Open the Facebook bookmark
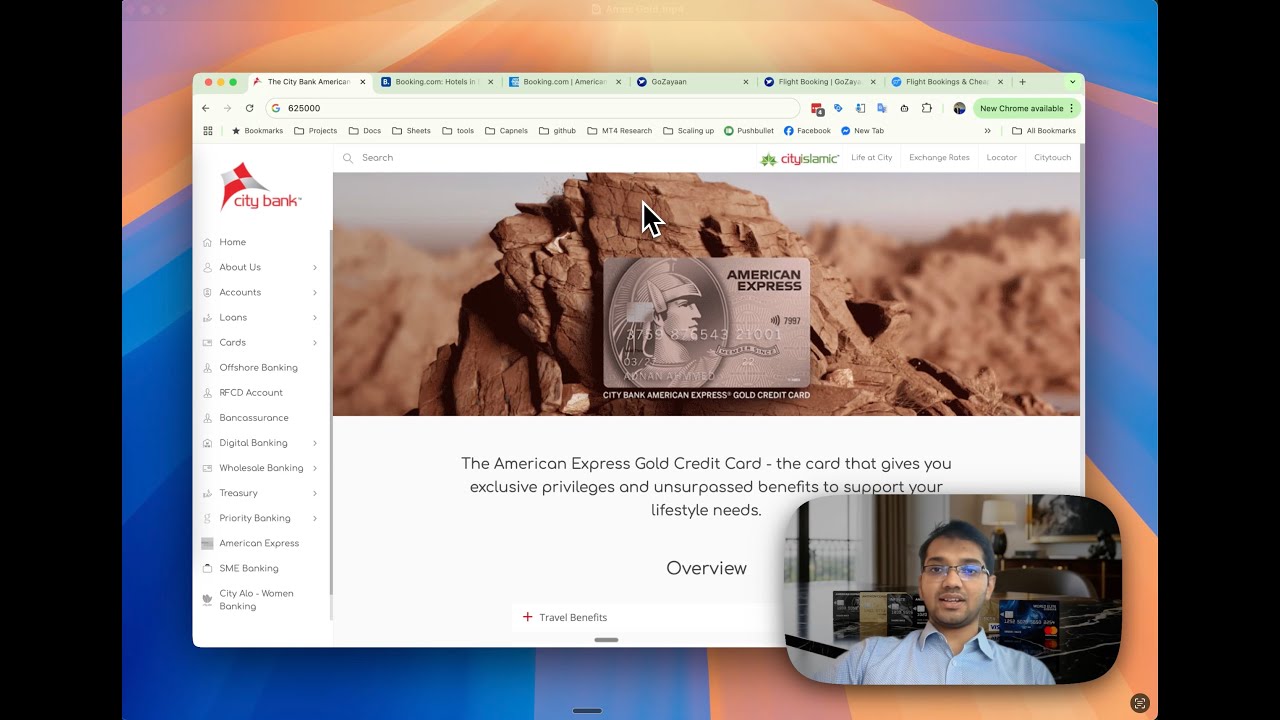 tap(807, 131)
